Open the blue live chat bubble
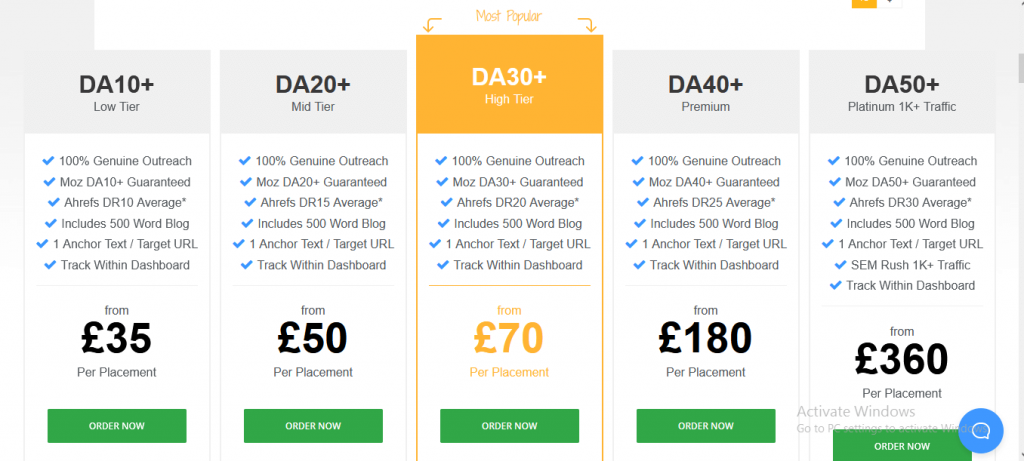The height and width of the screenshot is (461, 1024). [980, 431]
